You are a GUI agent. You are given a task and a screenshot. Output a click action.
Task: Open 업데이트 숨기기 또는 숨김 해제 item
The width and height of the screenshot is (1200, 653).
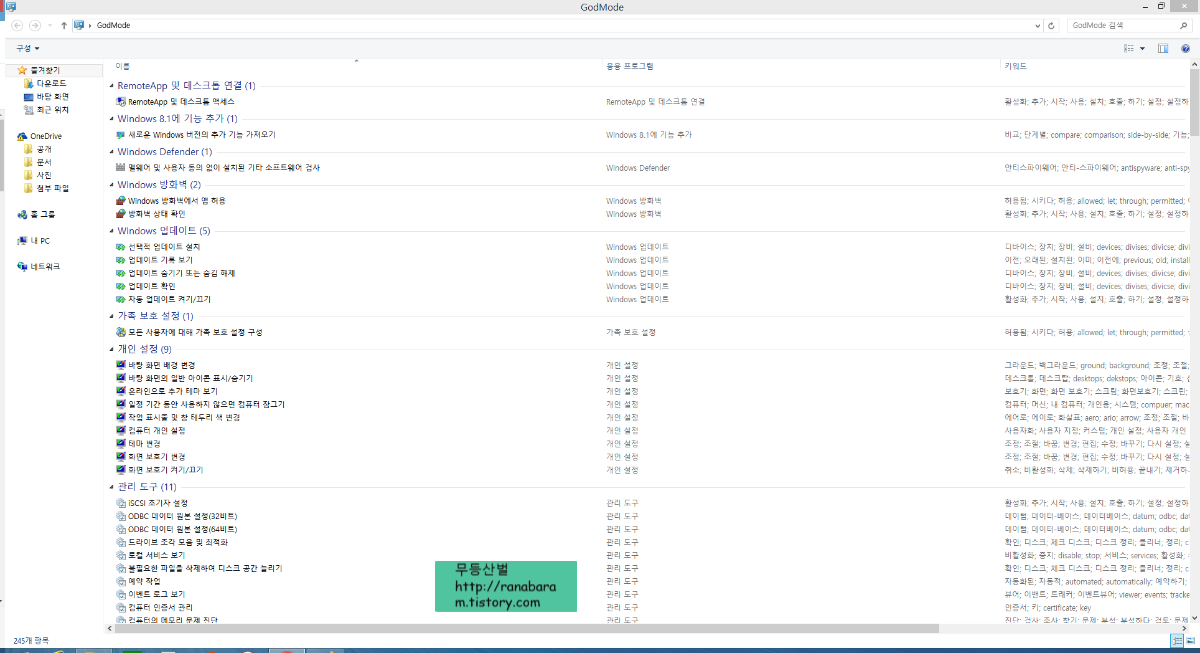click(x=175, y=273)
